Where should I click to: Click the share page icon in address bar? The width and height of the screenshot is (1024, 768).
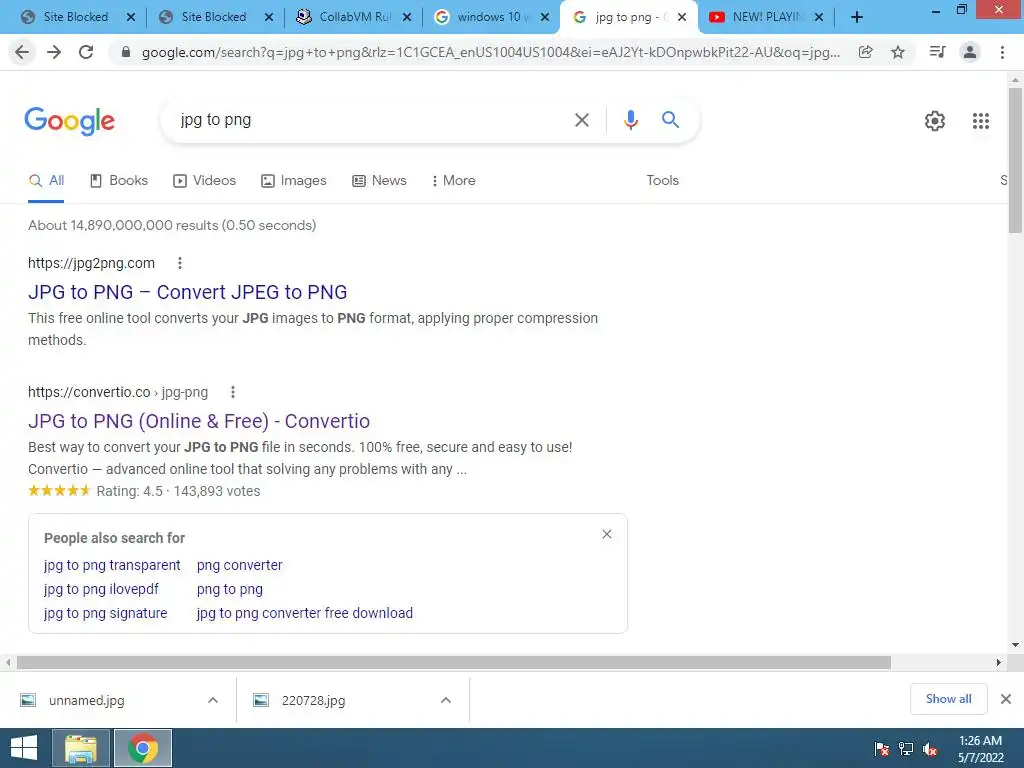pos(865,52)
